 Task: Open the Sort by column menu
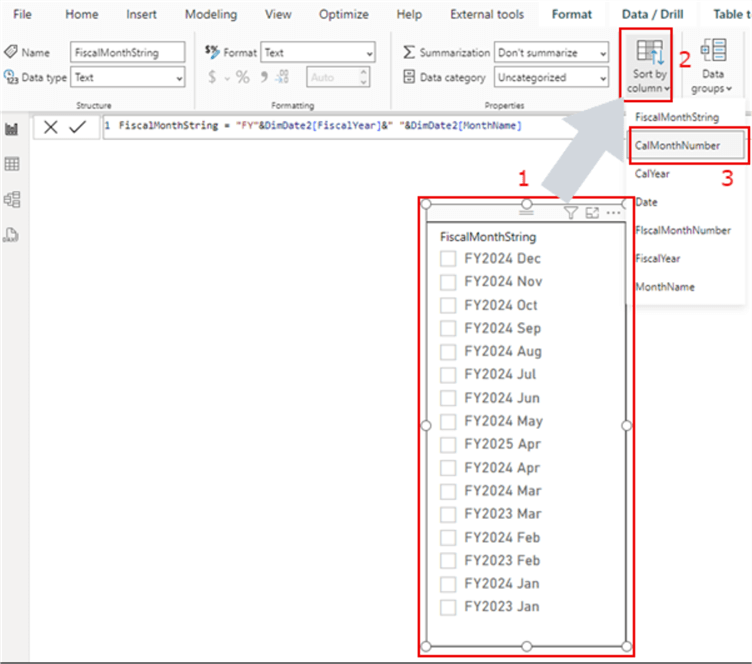coord(649,66)
